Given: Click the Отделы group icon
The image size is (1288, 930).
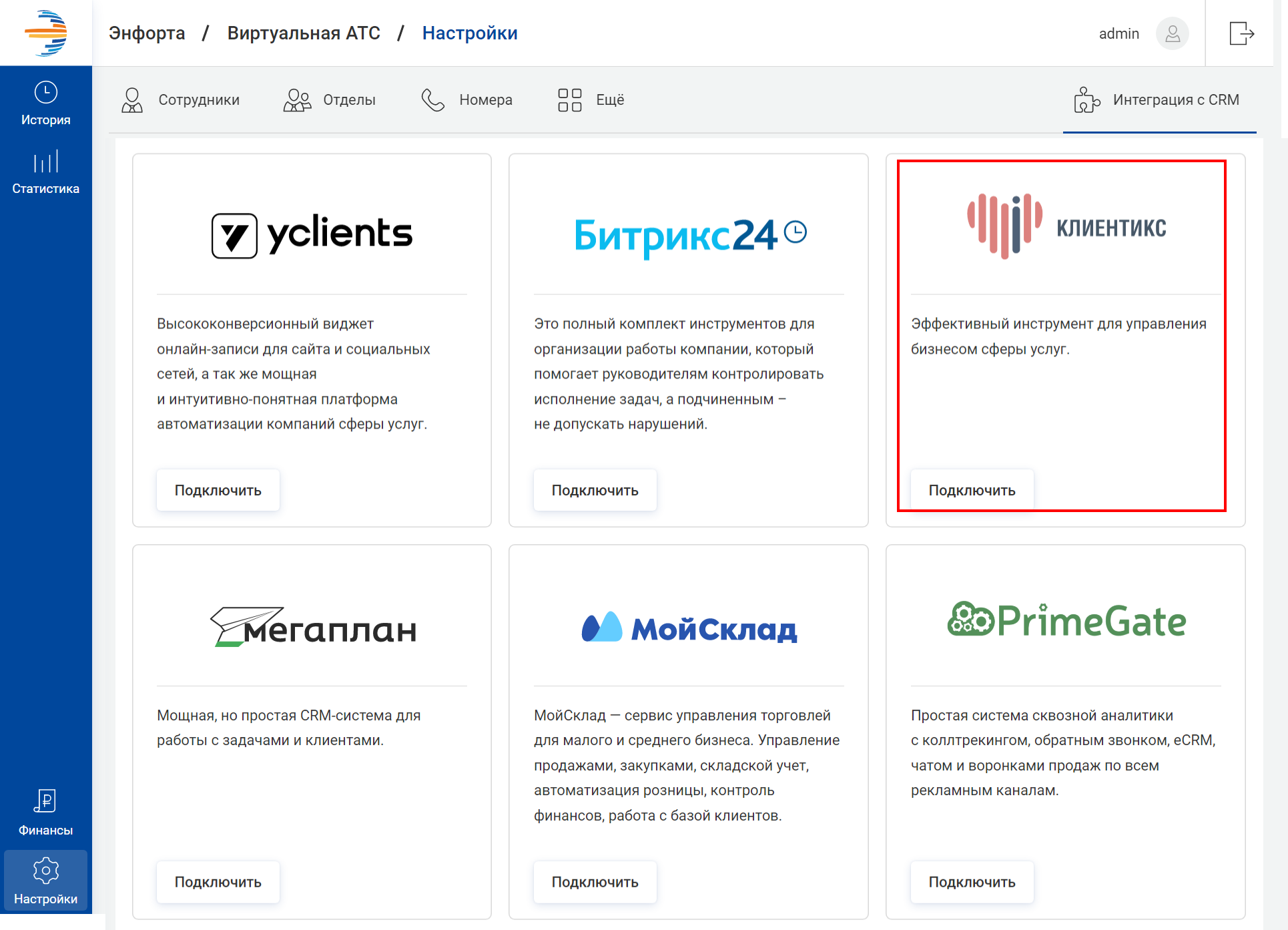Looking at the screenshot, I should point(297,100).
